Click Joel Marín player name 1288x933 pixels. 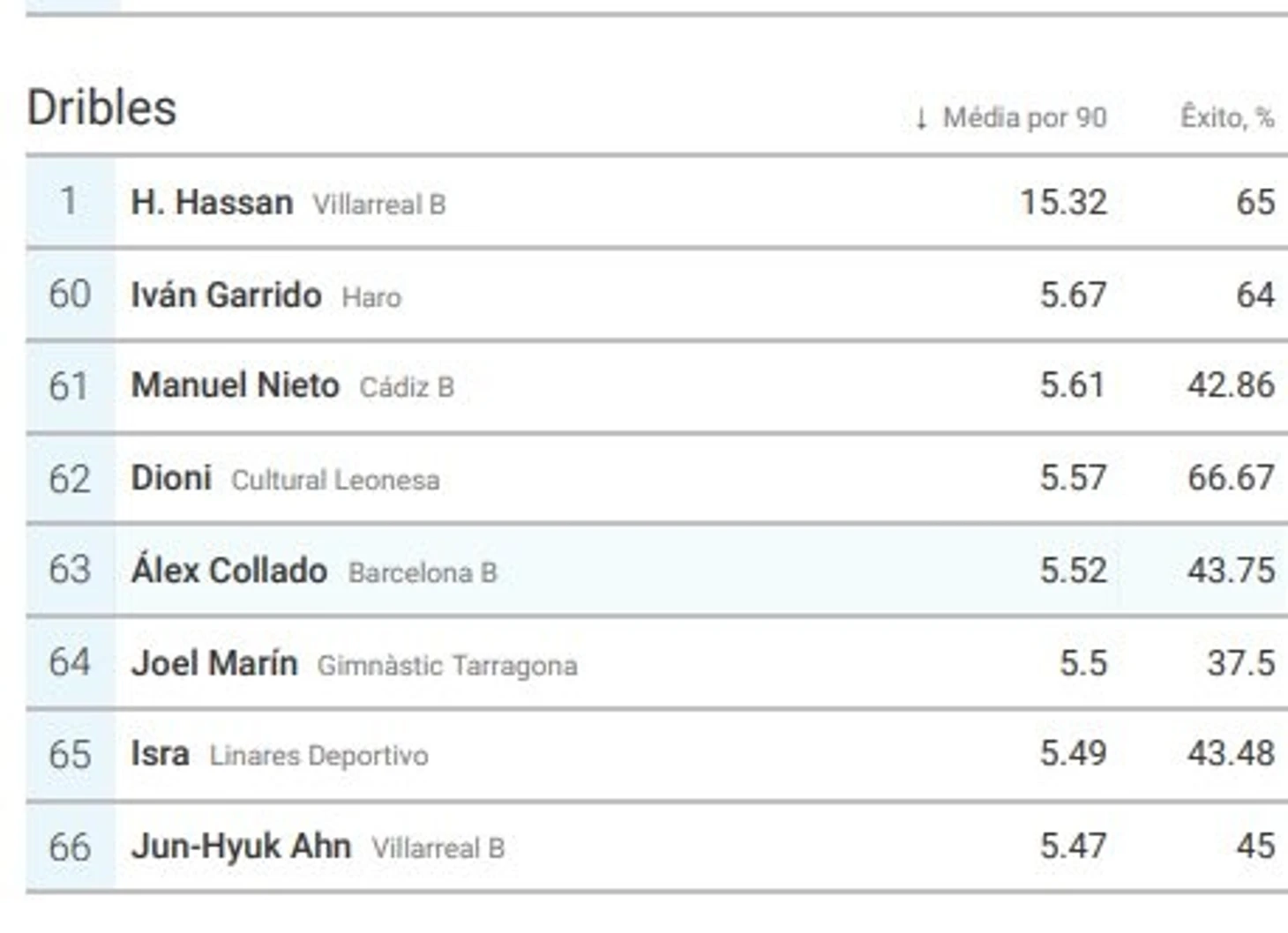coord(214,663)
